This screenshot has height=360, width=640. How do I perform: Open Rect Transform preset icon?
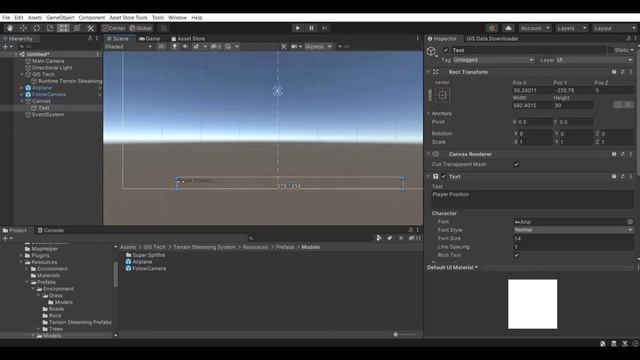pos(622,72)
